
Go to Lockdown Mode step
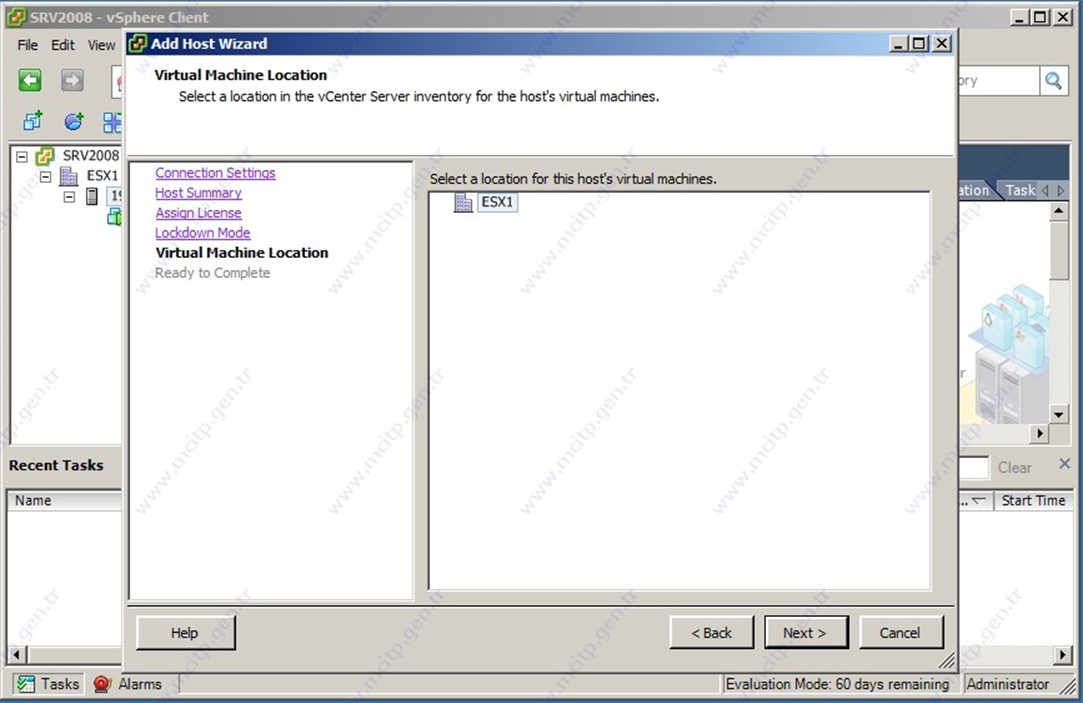coord(202,233)
